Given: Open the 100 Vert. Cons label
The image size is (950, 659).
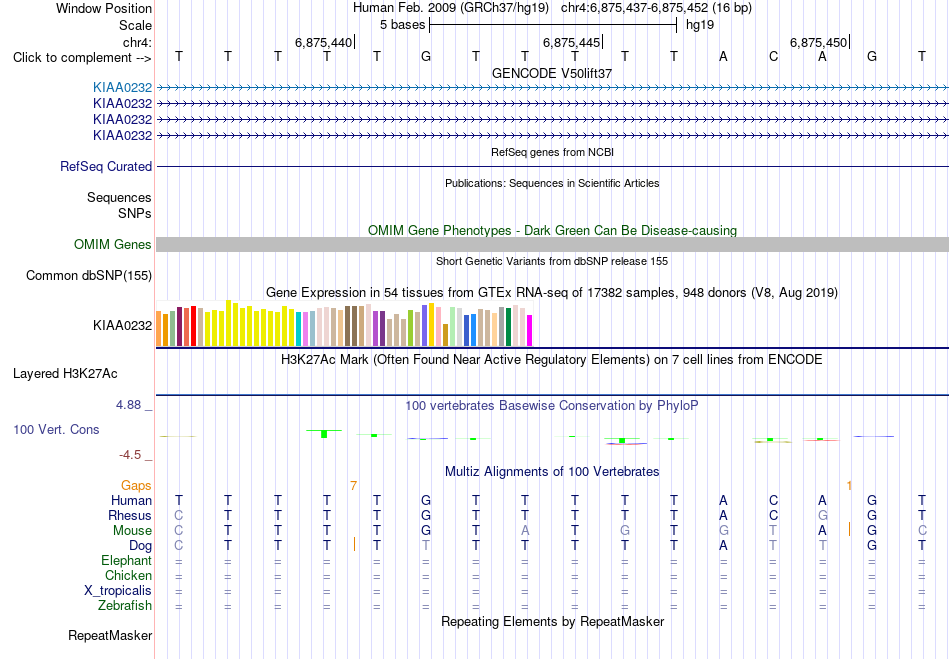Looking at the screenshot, I should click(x=56, y=429).
